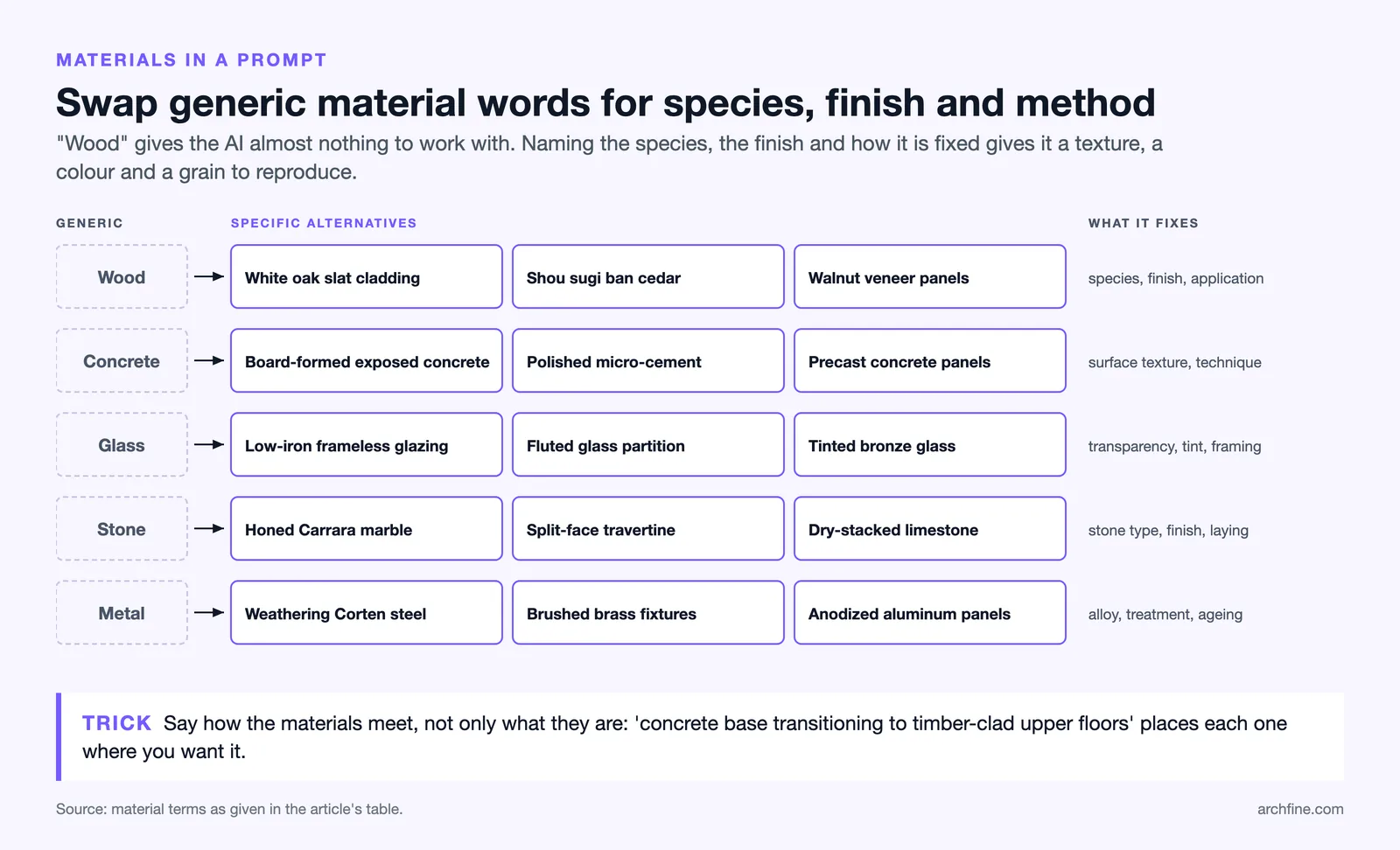The image size is (1400, 850).
Task: Click the Honed Carrara marble card
Action: [x=367, y=528]
